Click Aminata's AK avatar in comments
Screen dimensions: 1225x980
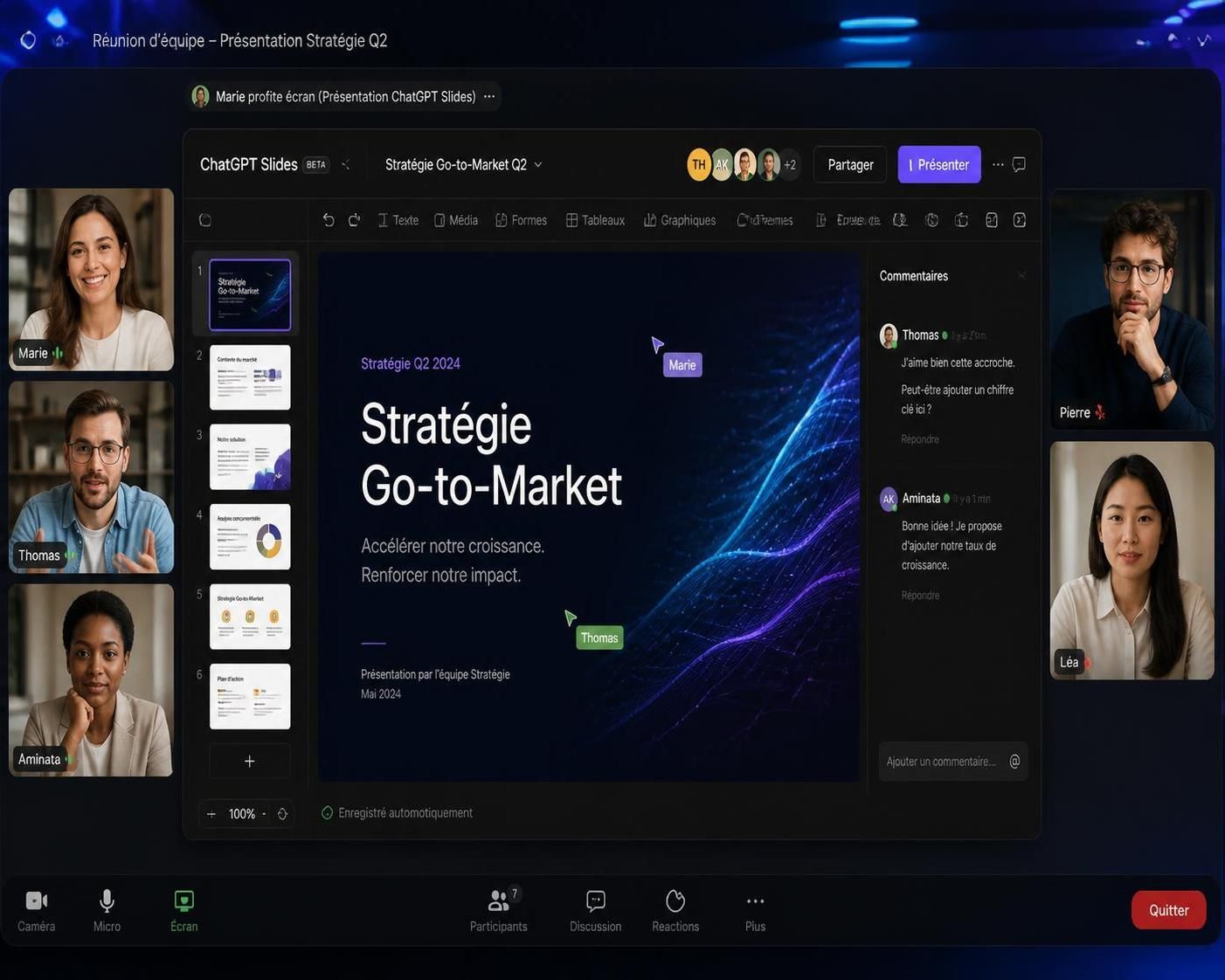[x=889, y=499]
